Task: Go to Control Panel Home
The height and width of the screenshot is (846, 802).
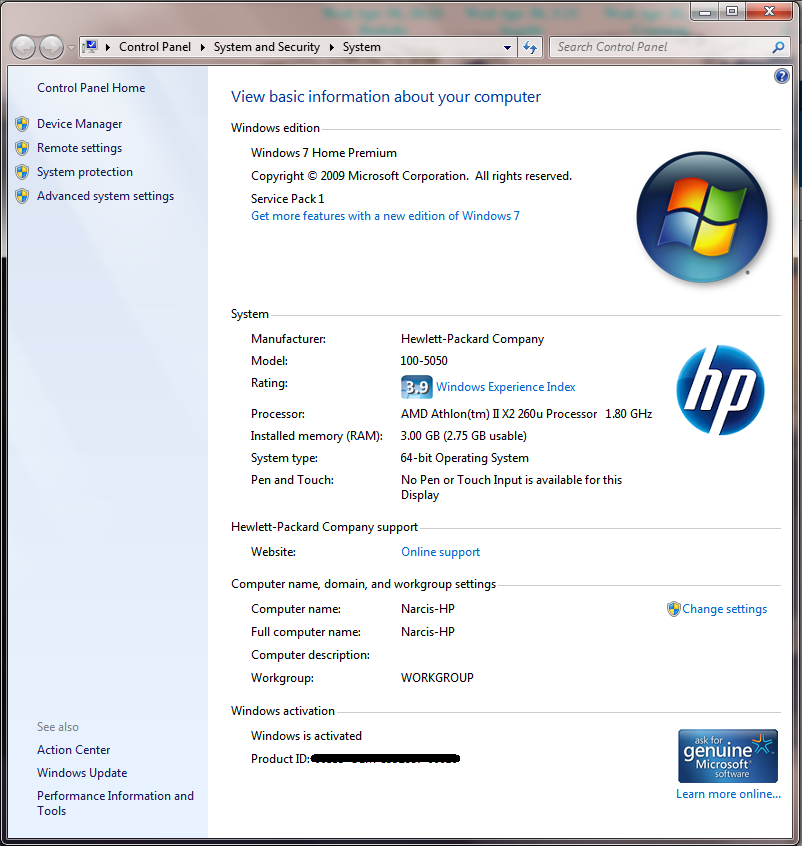Action: [91, 88]
